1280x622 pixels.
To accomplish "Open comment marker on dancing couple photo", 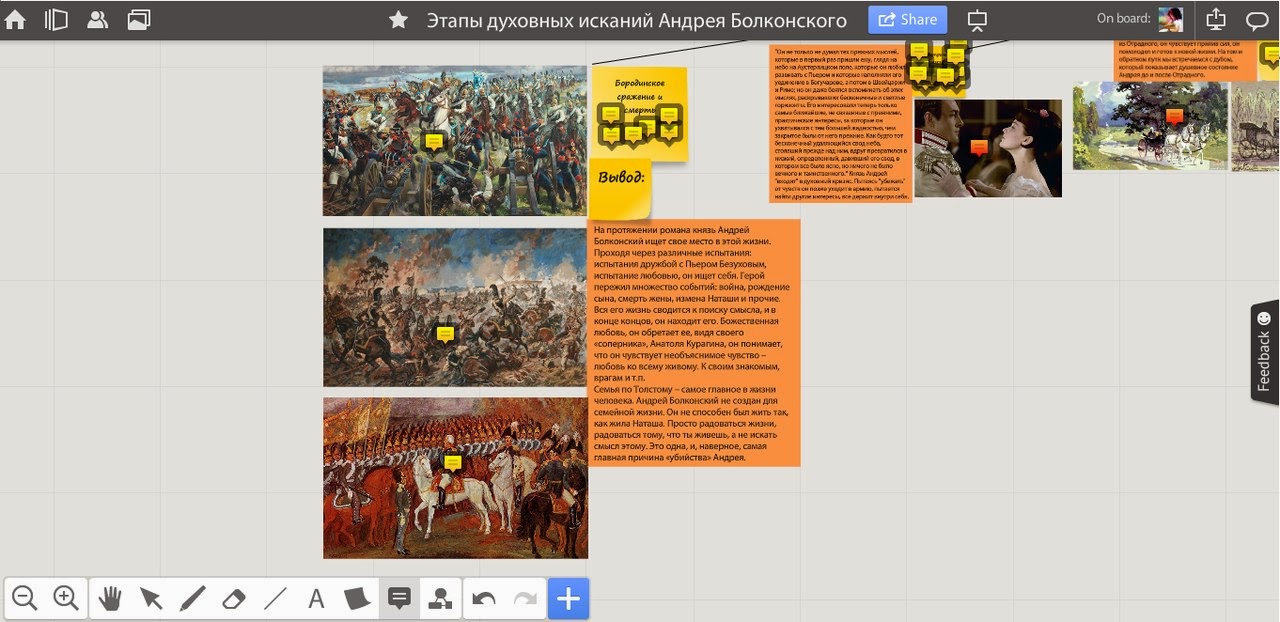I will point(979,147).
